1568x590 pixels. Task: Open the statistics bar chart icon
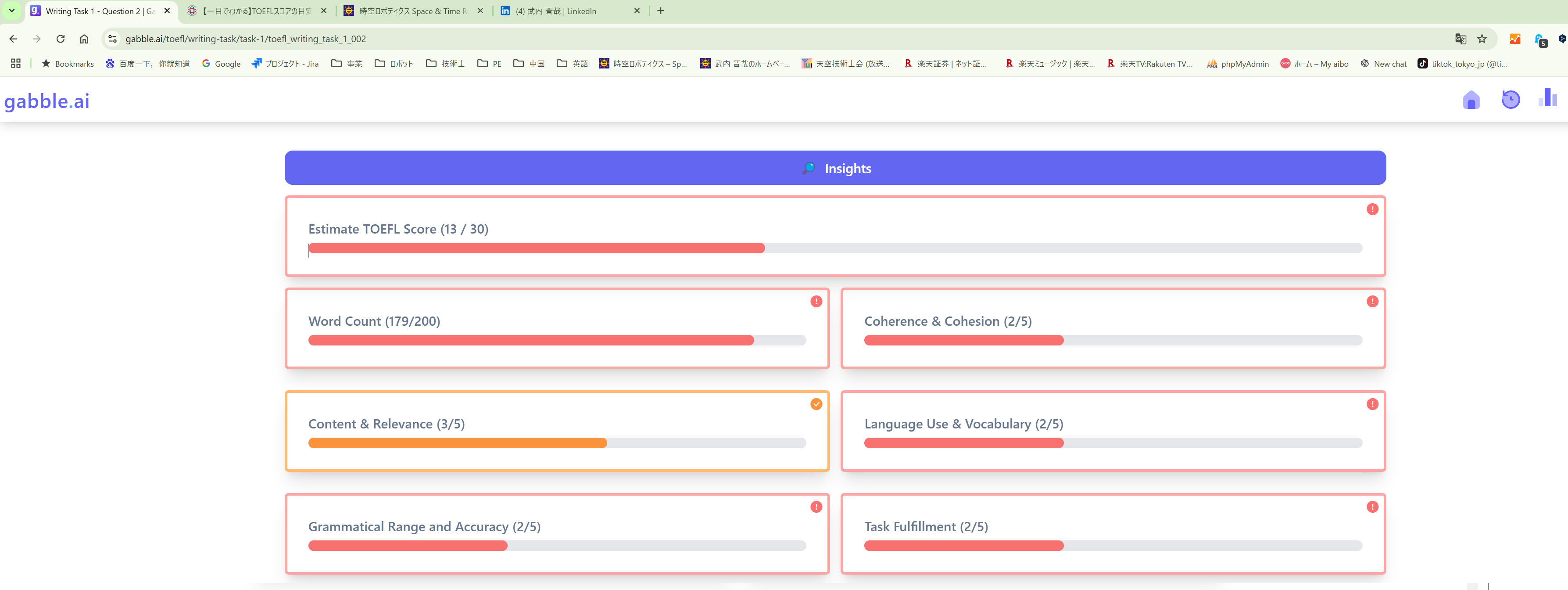tap(1547, 98)
